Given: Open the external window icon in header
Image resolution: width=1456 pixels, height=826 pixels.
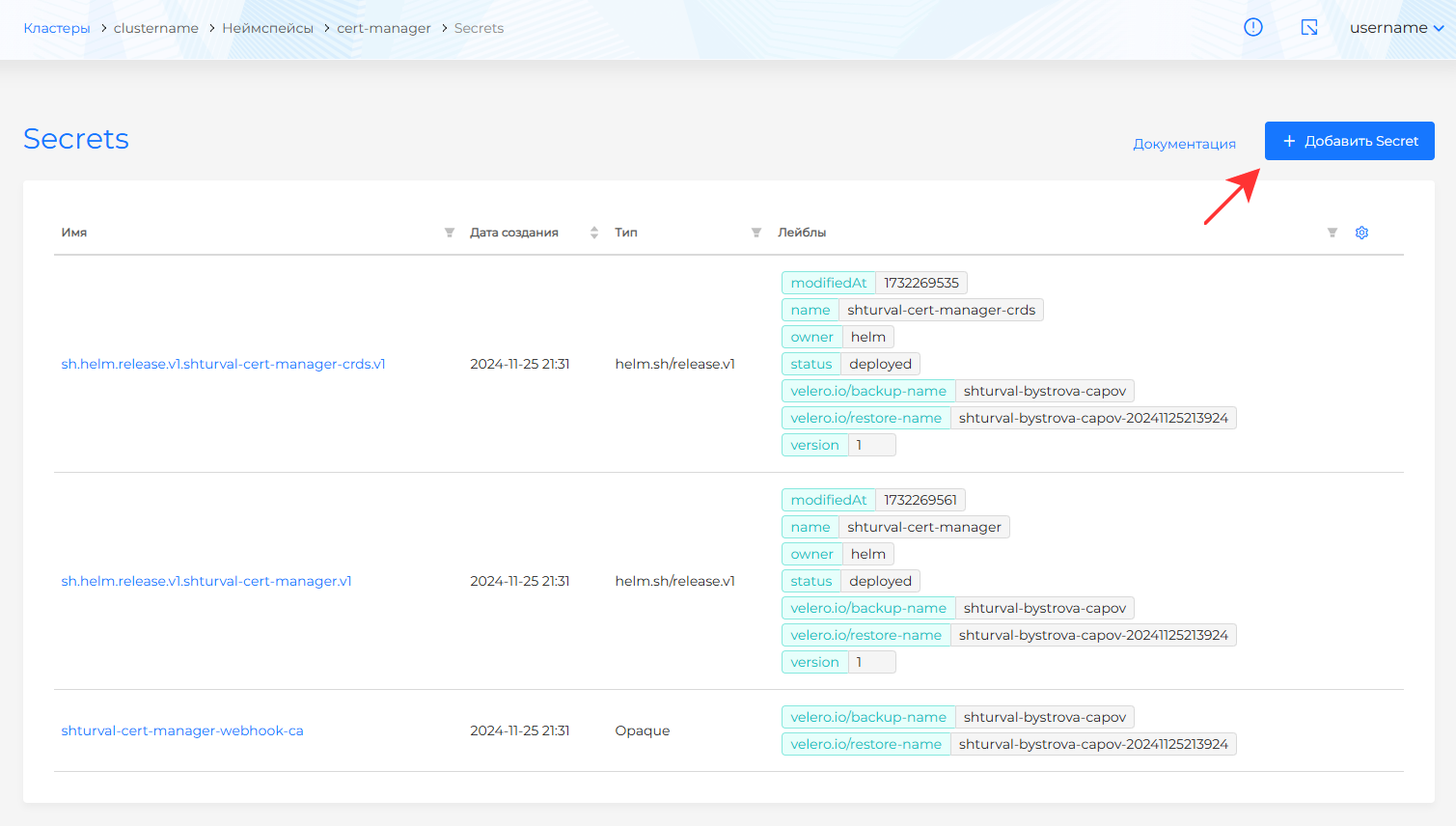Looking at the screenshot, I should [x=1309, y=27].
